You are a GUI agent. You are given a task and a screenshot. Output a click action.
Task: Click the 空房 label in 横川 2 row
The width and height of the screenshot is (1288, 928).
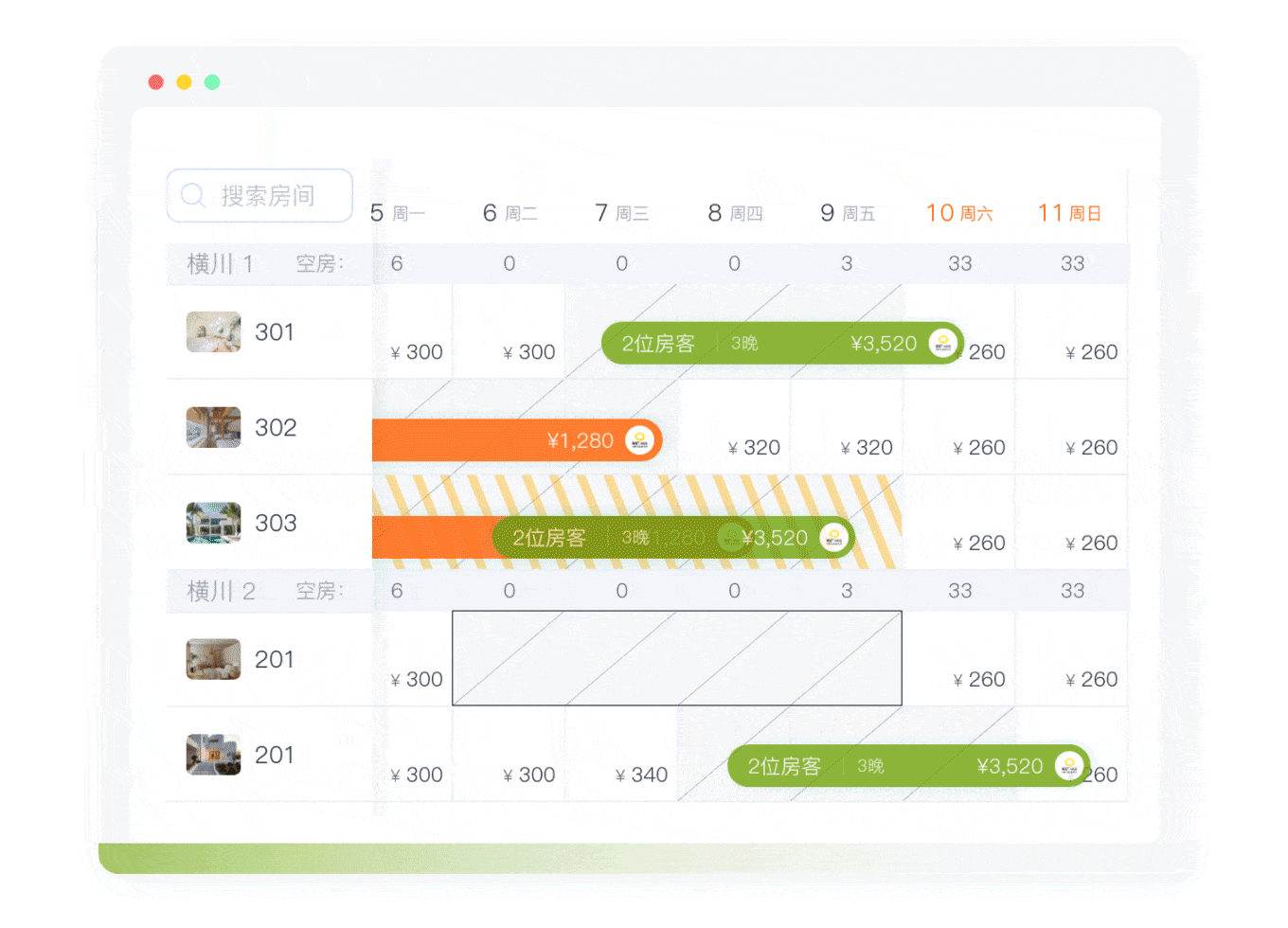(x=319, y=591)
